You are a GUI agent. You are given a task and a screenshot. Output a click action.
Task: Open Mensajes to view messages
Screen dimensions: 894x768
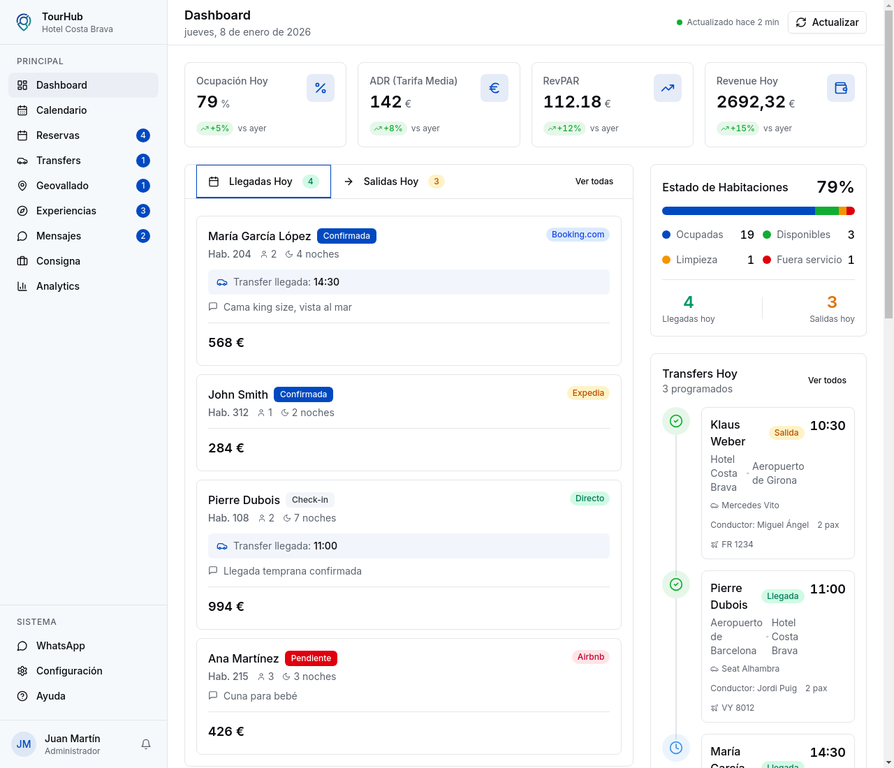tap(61, 236)
